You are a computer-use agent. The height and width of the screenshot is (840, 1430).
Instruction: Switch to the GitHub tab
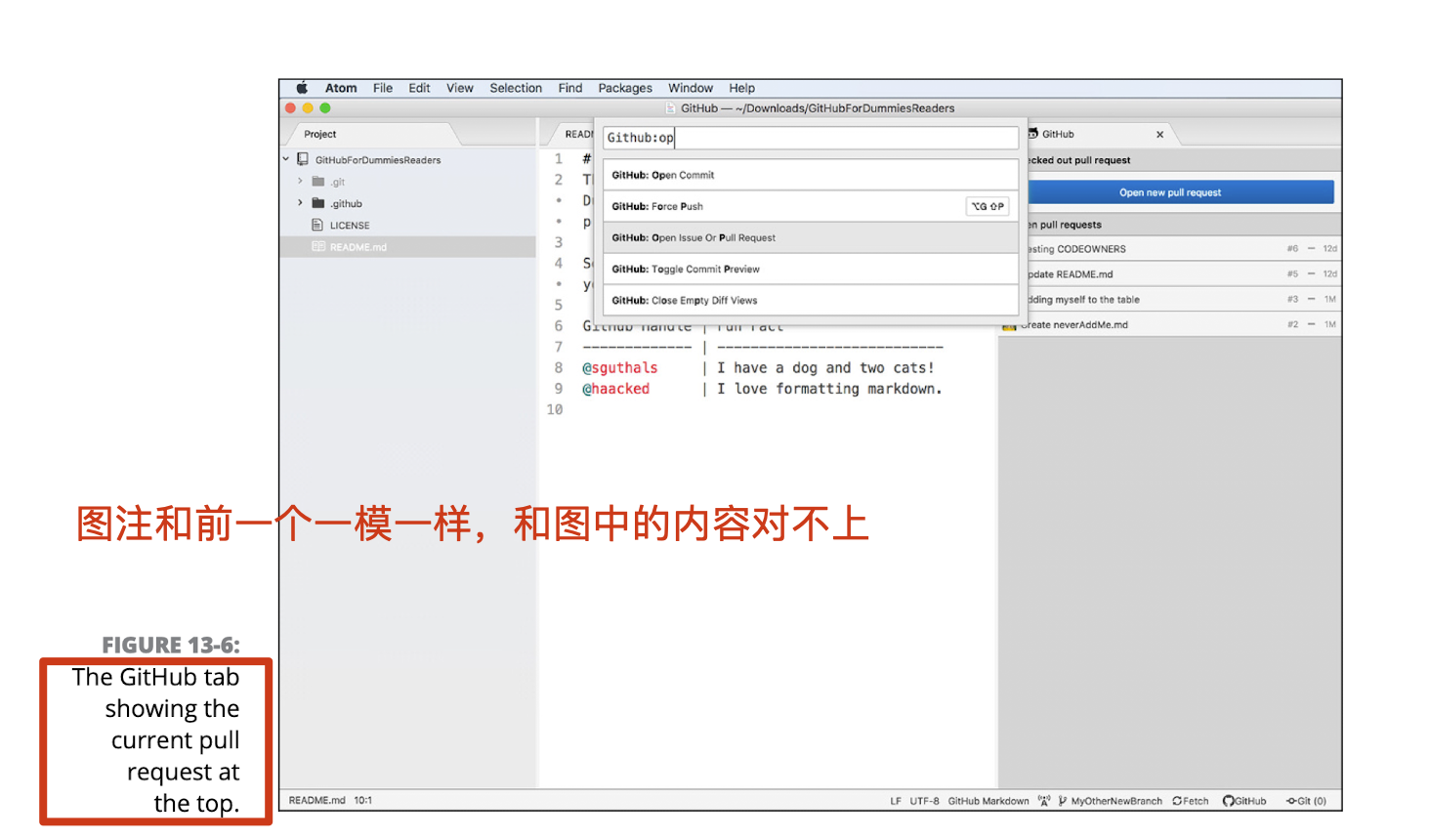click(x=1058, y=134)
